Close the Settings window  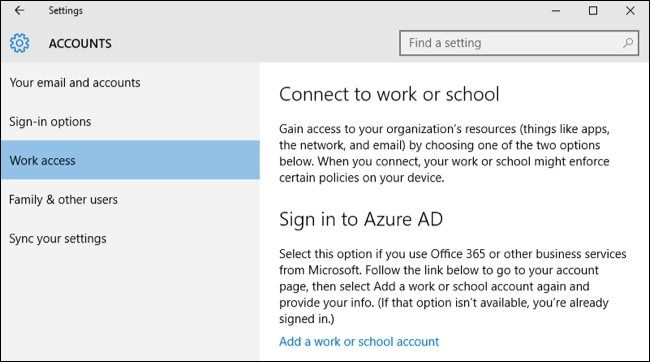pyautogui.click(x=630, y=11)
